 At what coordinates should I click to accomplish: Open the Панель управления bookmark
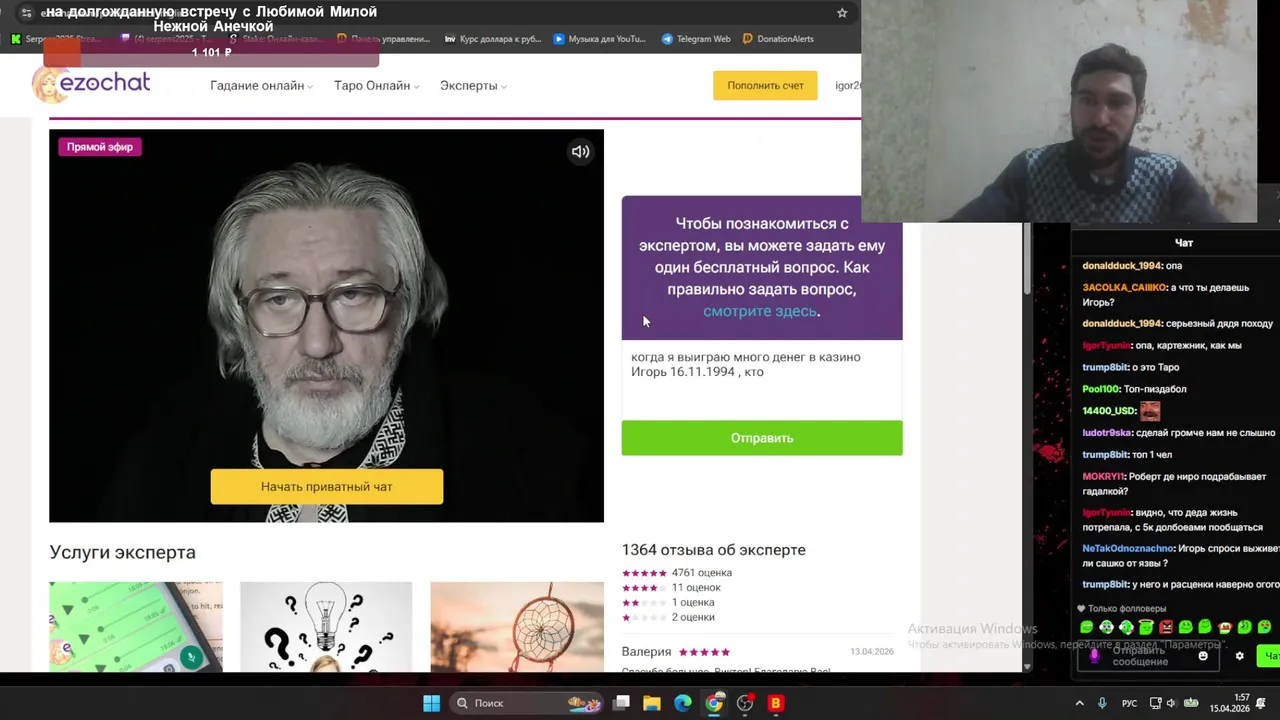tap(383, 39)
